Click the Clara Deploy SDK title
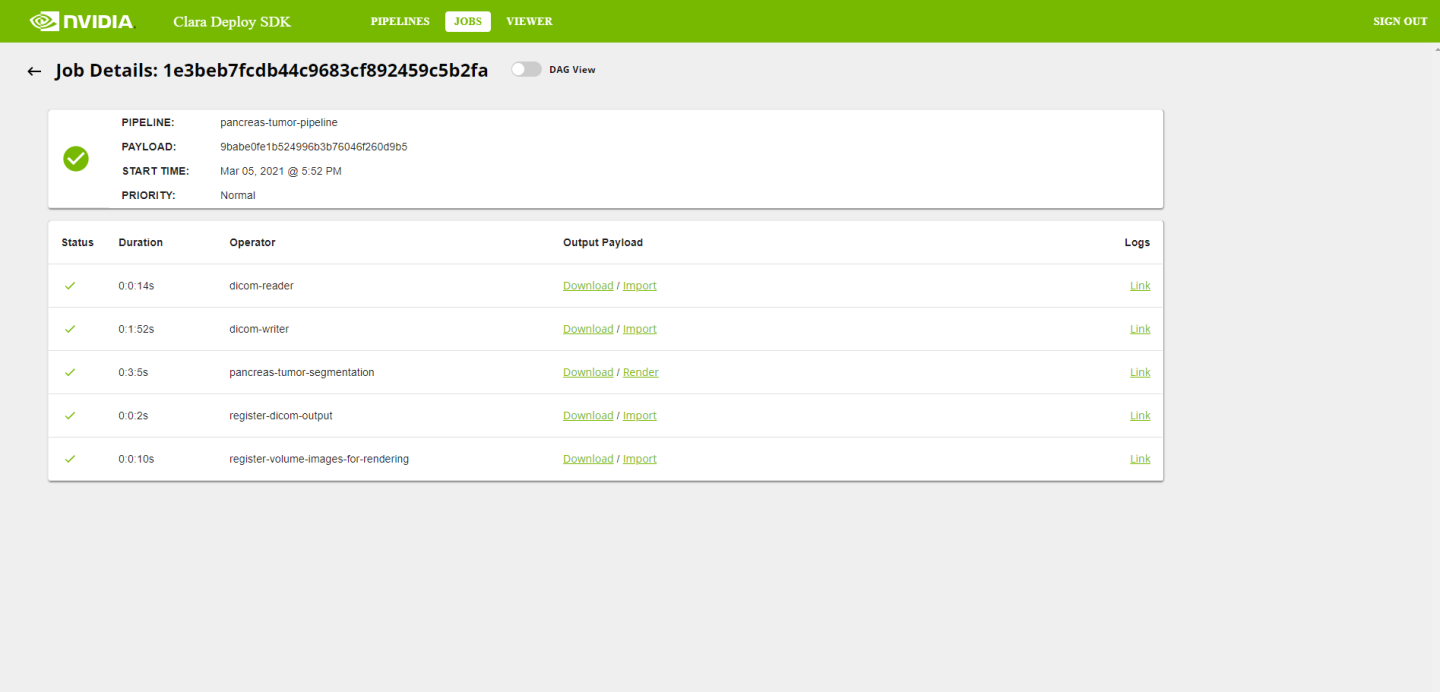The width and height of the screenshot is (1440, 692). [x=232, y=21]
